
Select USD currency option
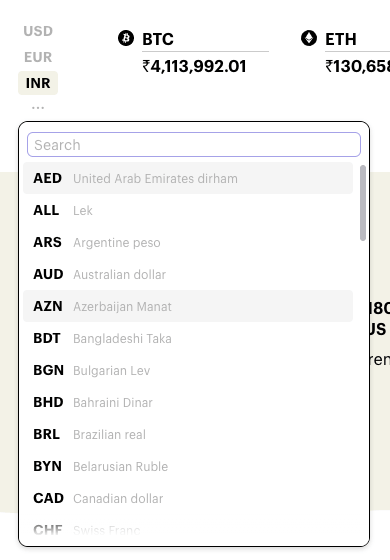[x=38, y=31]
